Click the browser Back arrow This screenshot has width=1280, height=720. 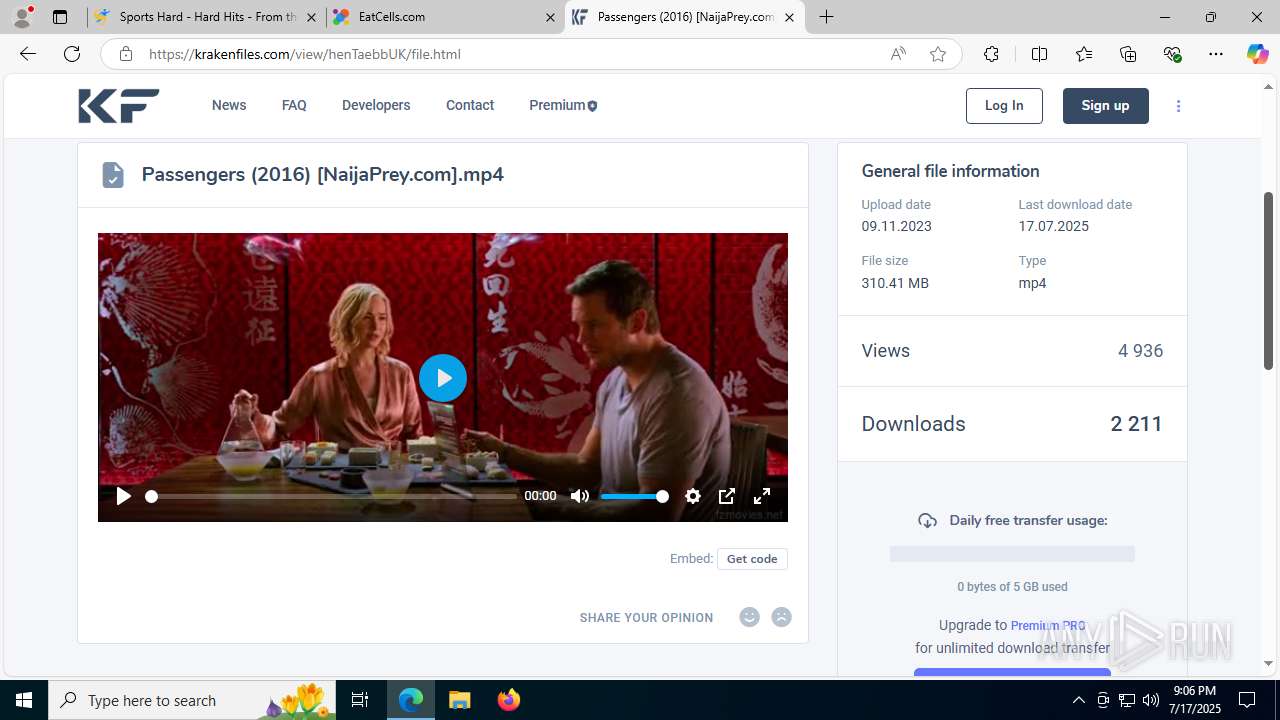point(28,54)
